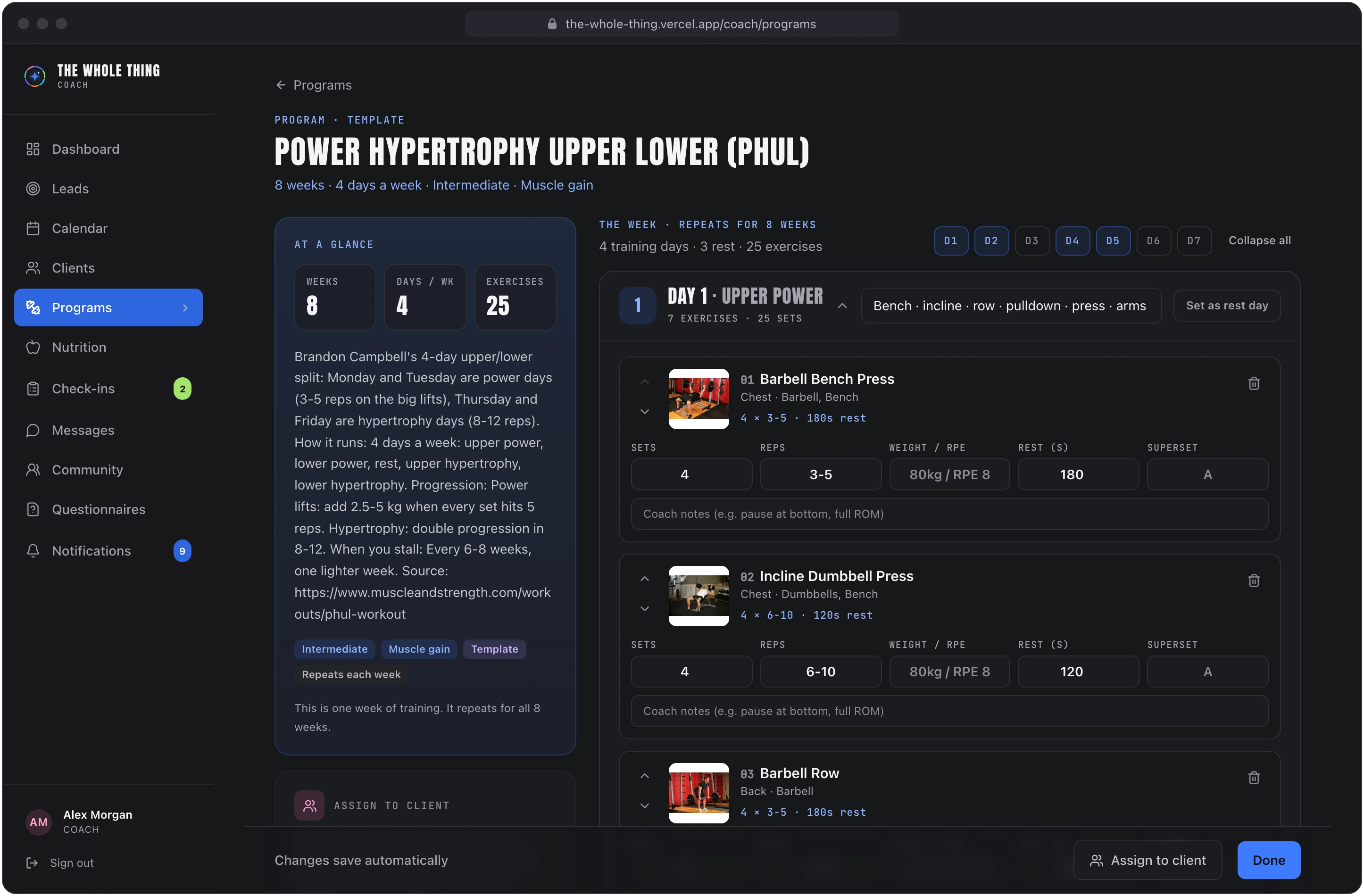
Task: Open the Alex Morgan profile avatar
Action: pos(38,822)
